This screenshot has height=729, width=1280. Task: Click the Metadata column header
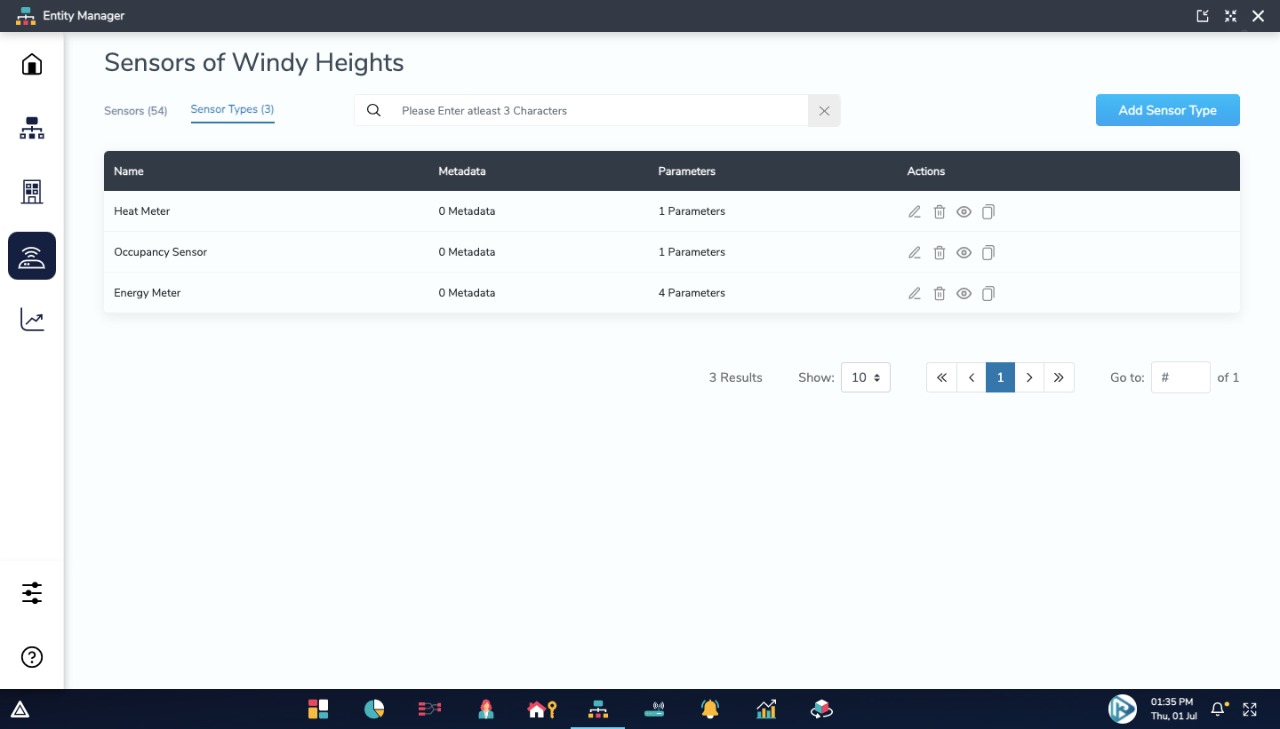(462, 171)
